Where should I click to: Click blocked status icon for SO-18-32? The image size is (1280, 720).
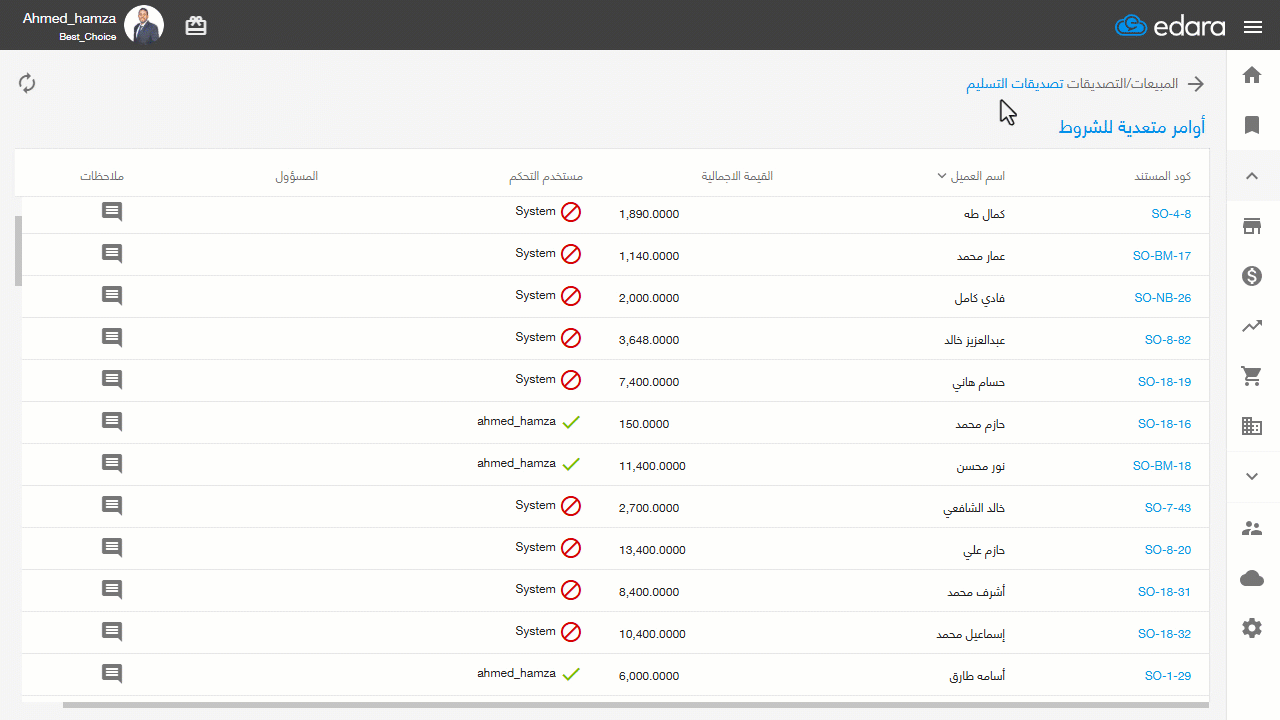(x=570, y=632)
